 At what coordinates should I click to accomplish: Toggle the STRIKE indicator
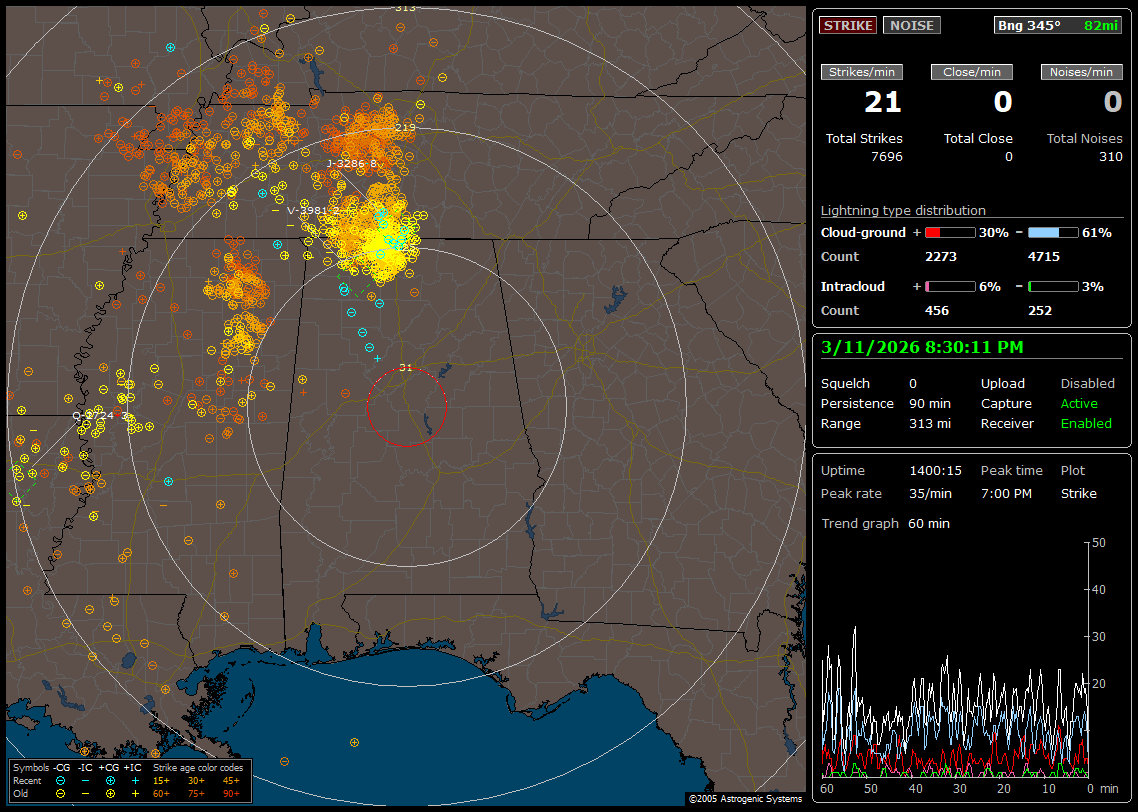[848, 25]
